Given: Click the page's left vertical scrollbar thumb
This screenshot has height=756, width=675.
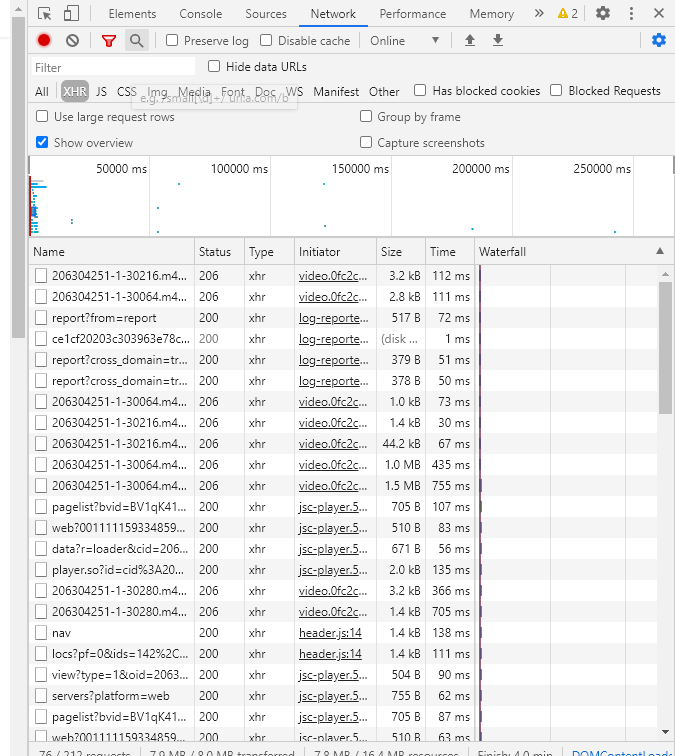Looking at the screenshot, I should pos(18,177).
